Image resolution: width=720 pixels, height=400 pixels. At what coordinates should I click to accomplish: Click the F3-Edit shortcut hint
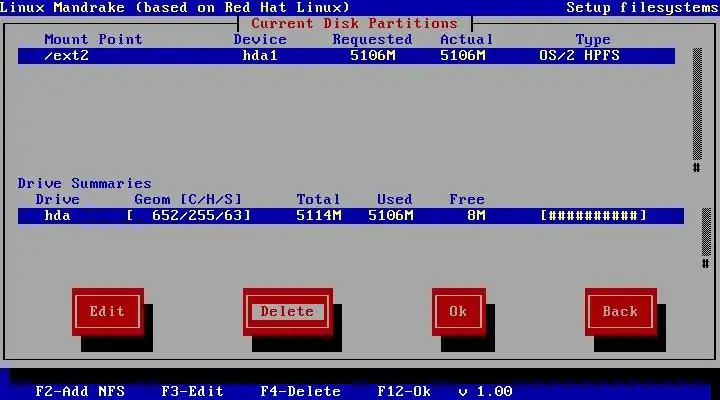[x=192, y=391]
